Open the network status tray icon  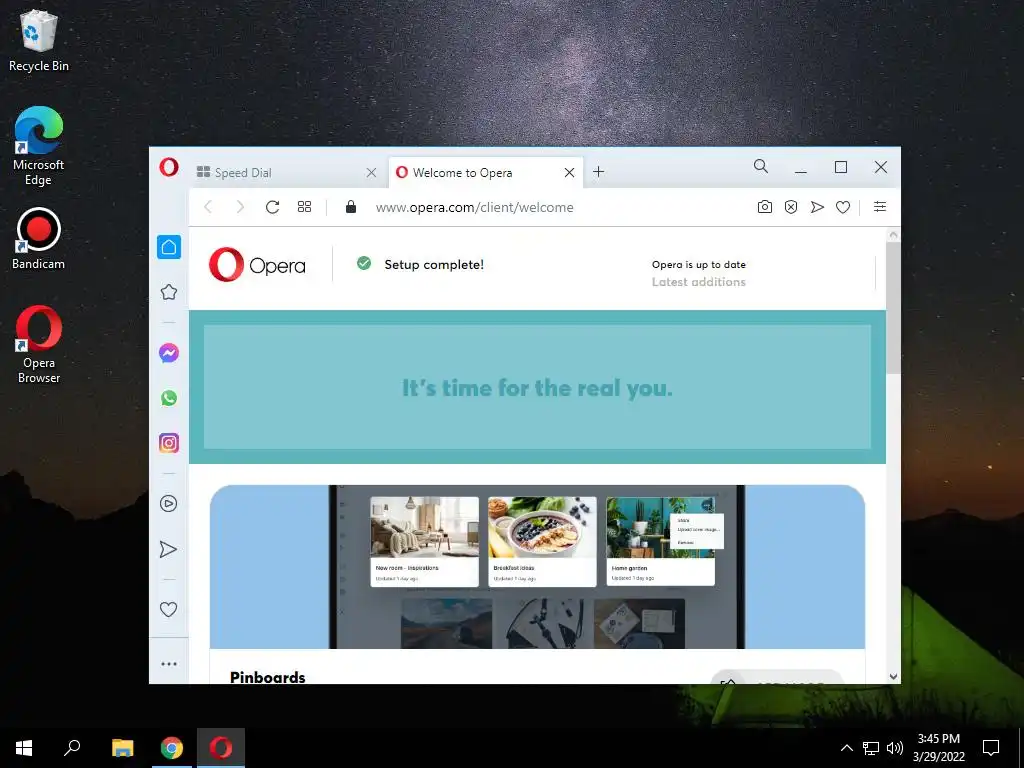click(871, 748)
